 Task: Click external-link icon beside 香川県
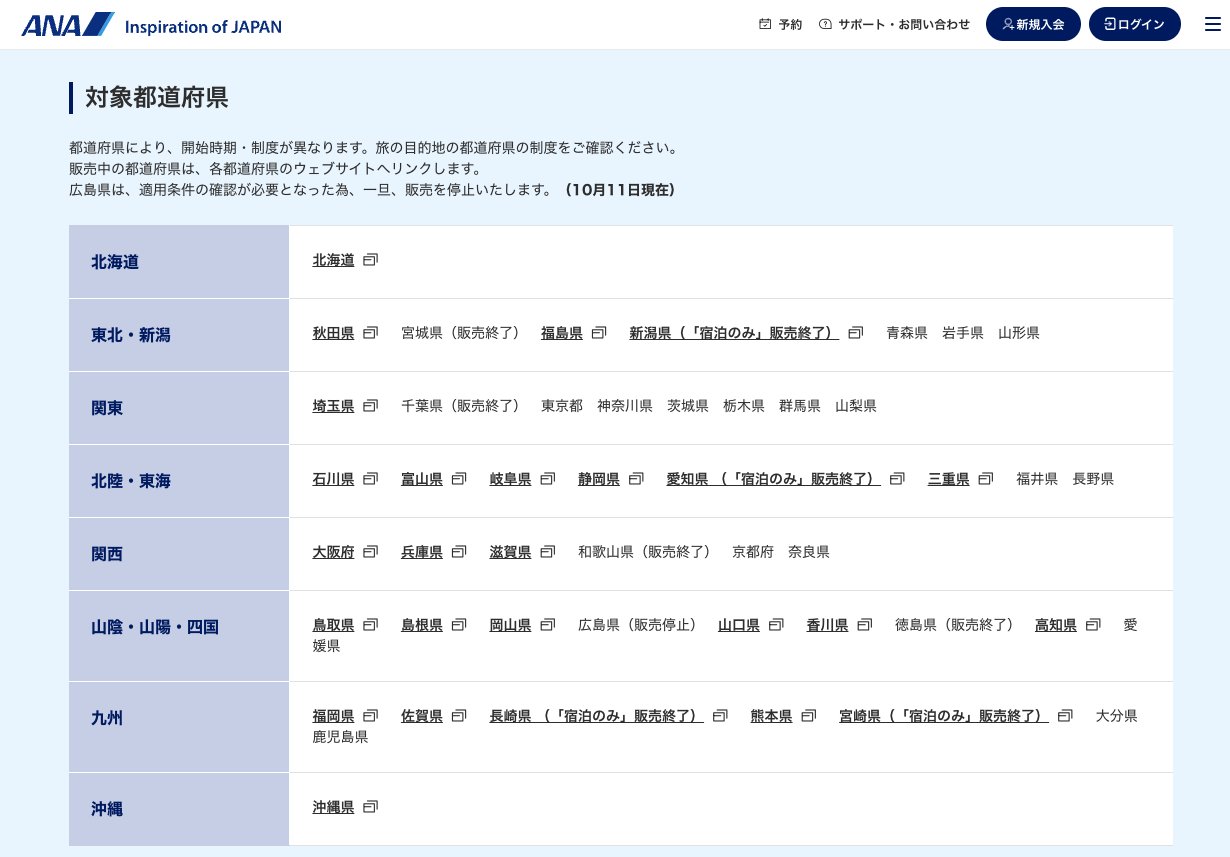point(865,625)
